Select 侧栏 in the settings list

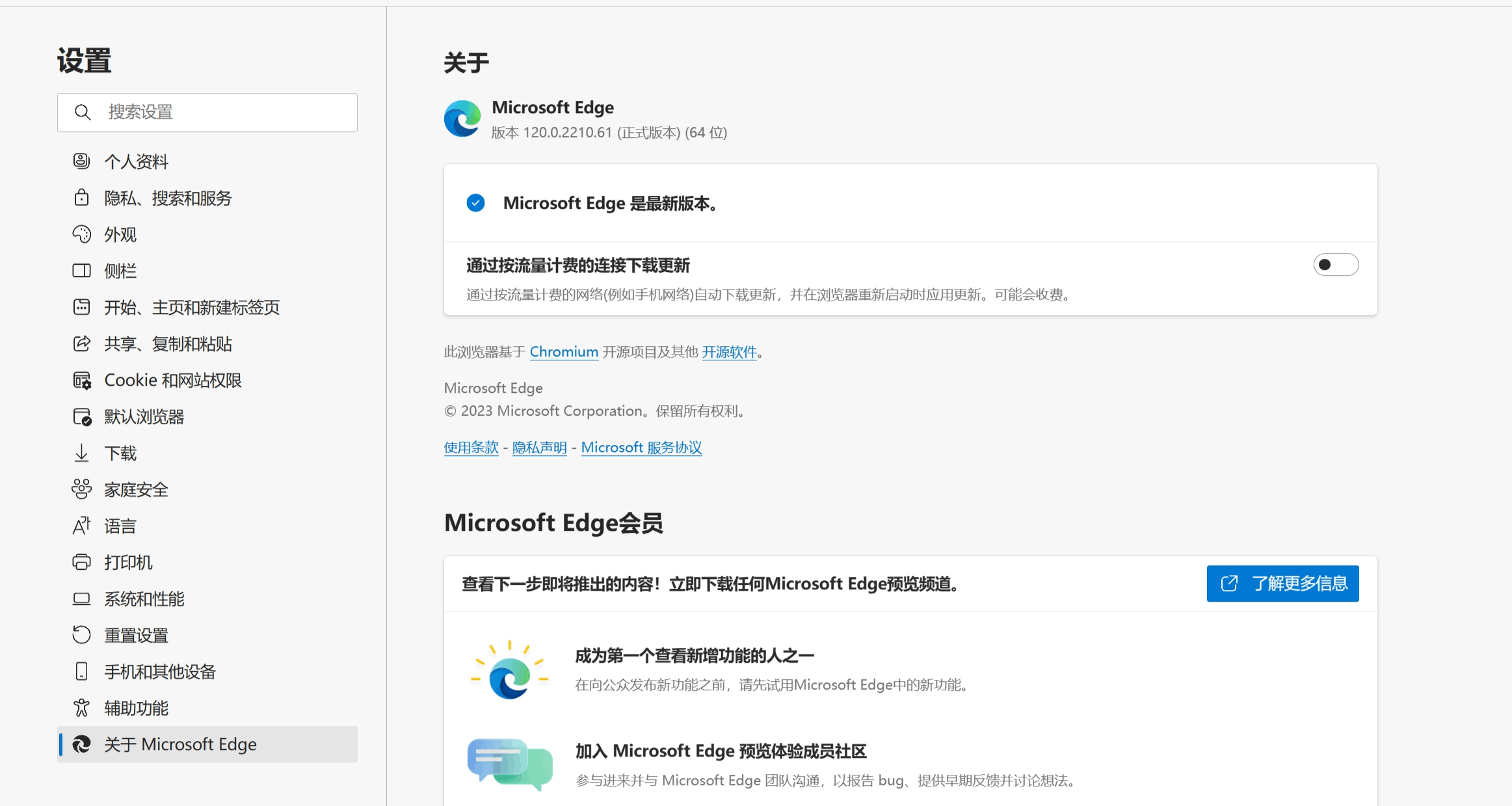pos(207,271)
